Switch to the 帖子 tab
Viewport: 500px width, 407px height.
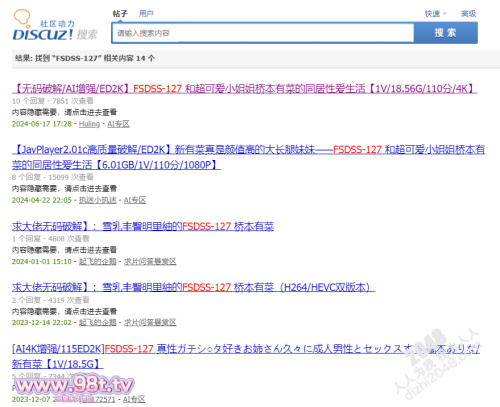[120, 14]
